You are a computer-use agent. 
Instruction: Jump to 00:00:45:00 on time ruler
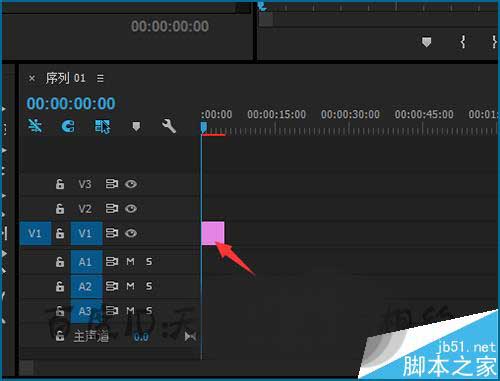click(x=424, y=114)
